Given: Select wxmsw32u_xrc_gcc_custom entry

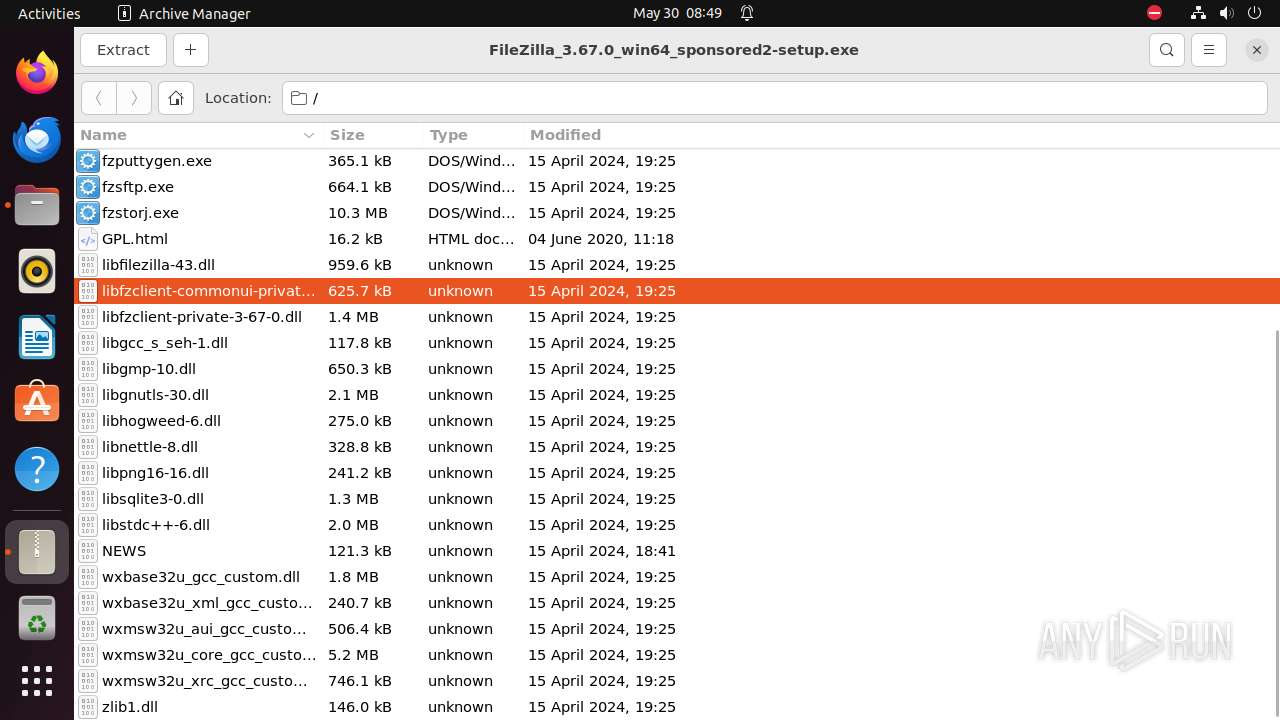Looking at the screenshot, I should point(677,681).
